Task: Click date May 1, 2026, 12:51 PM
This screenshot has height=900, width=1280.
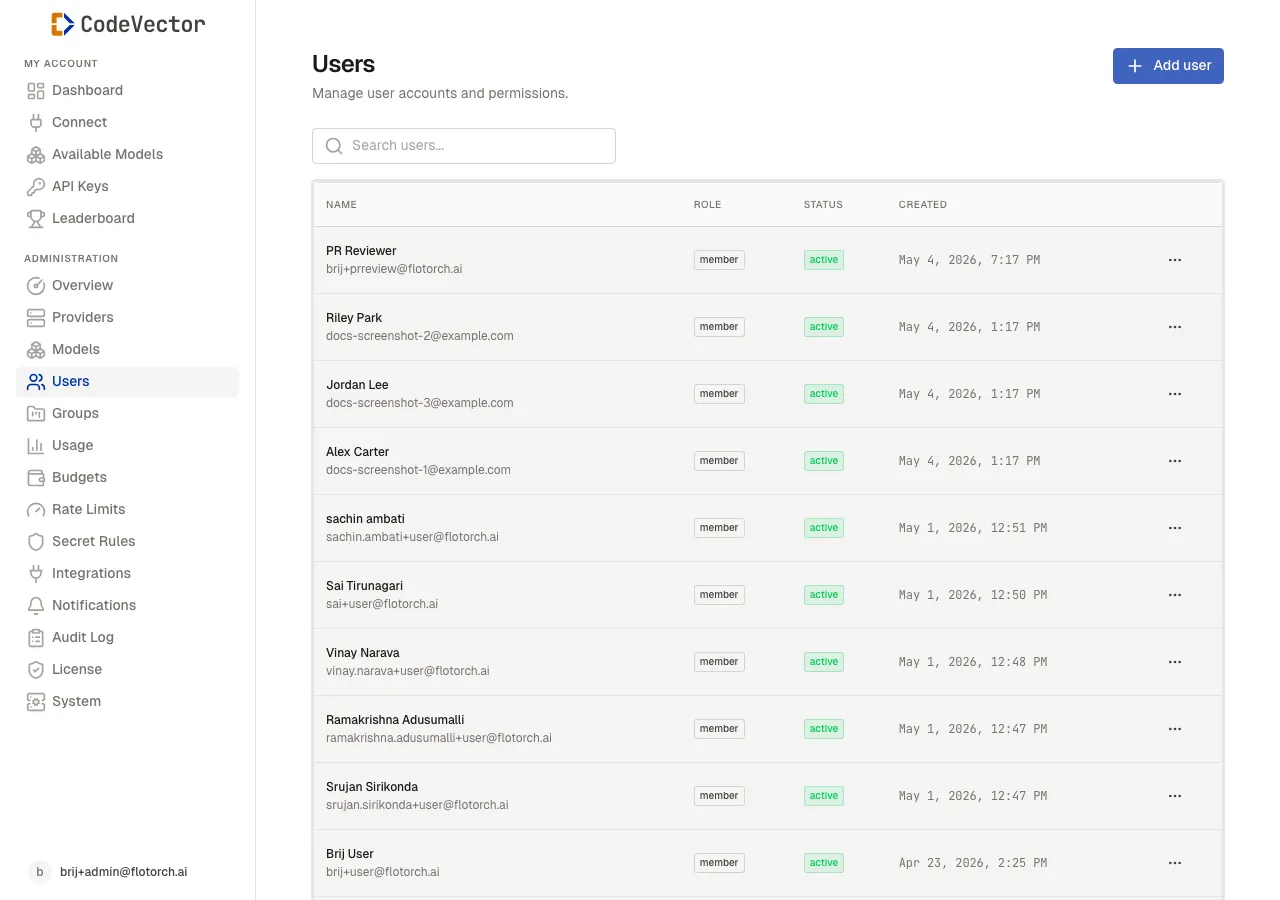Action: click(973, 528)
